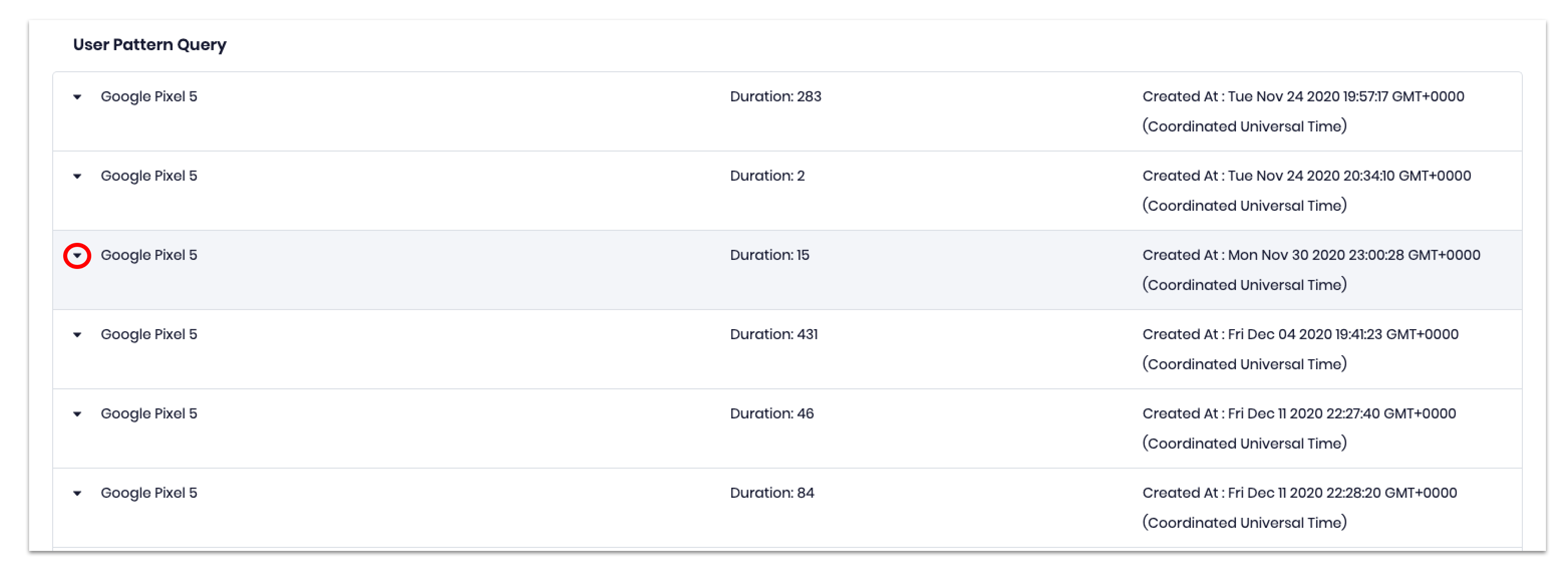Image resolution: width=1568 pixels, height=579 pixels.
Task: Click the Created At Nov 24 20:34:10 timestamp
Action: pos(1306,176)
